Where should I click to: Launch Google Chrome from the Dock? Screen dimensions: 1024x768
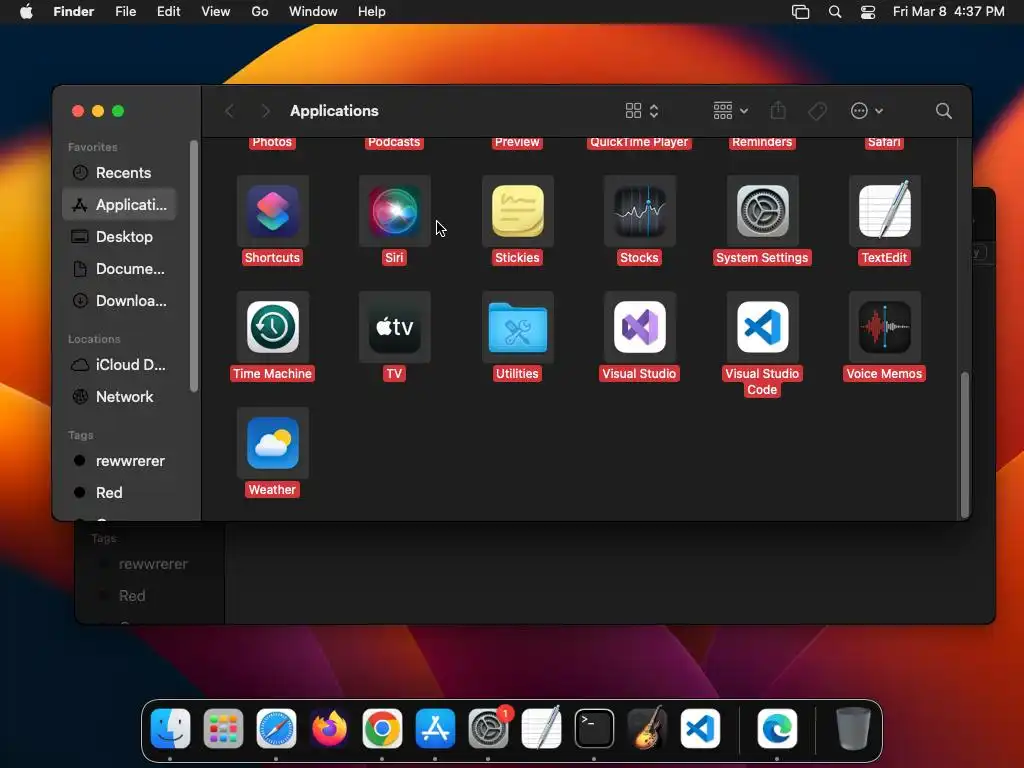(382, 728)
